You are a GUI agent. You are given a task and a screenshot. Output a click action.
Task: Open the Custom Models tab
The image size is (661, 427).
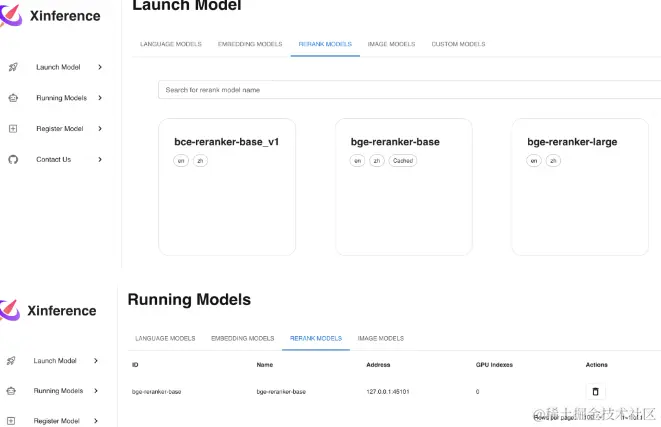(x=458, y=44)
